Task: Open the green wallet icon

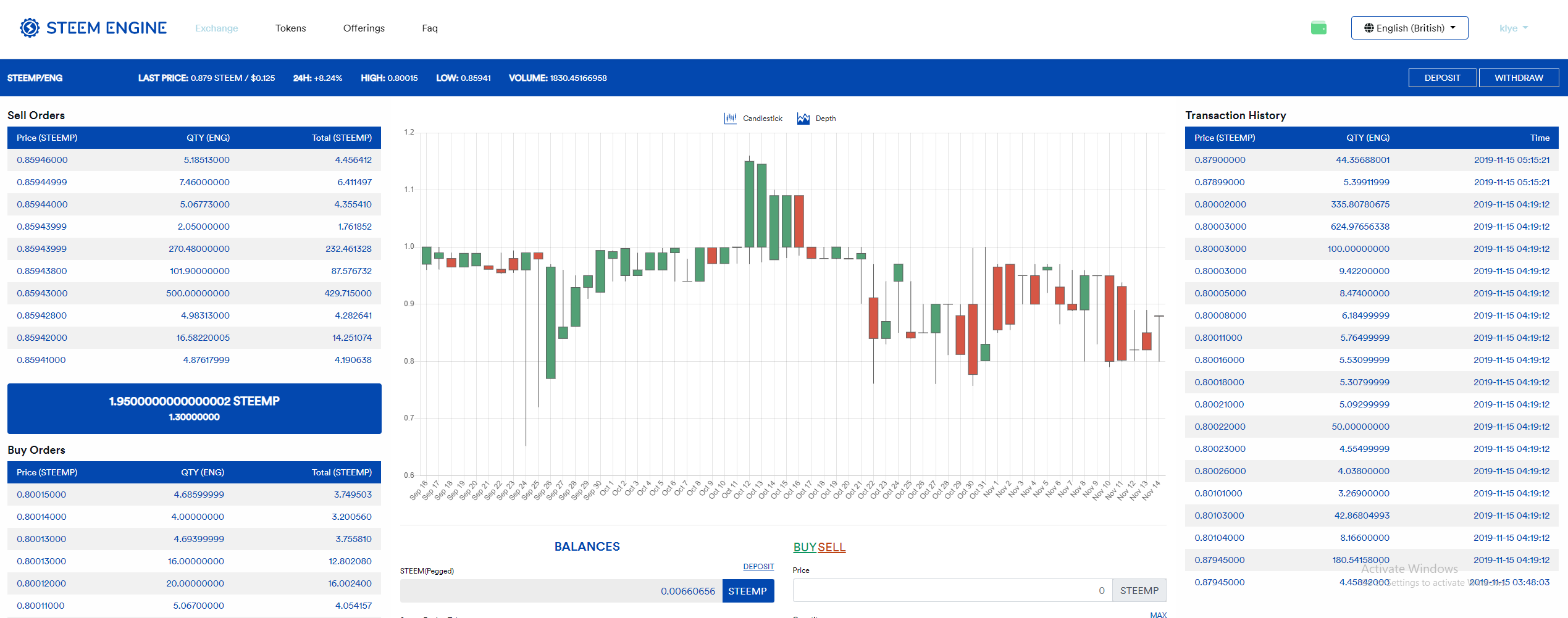Action: (1319, 28)
